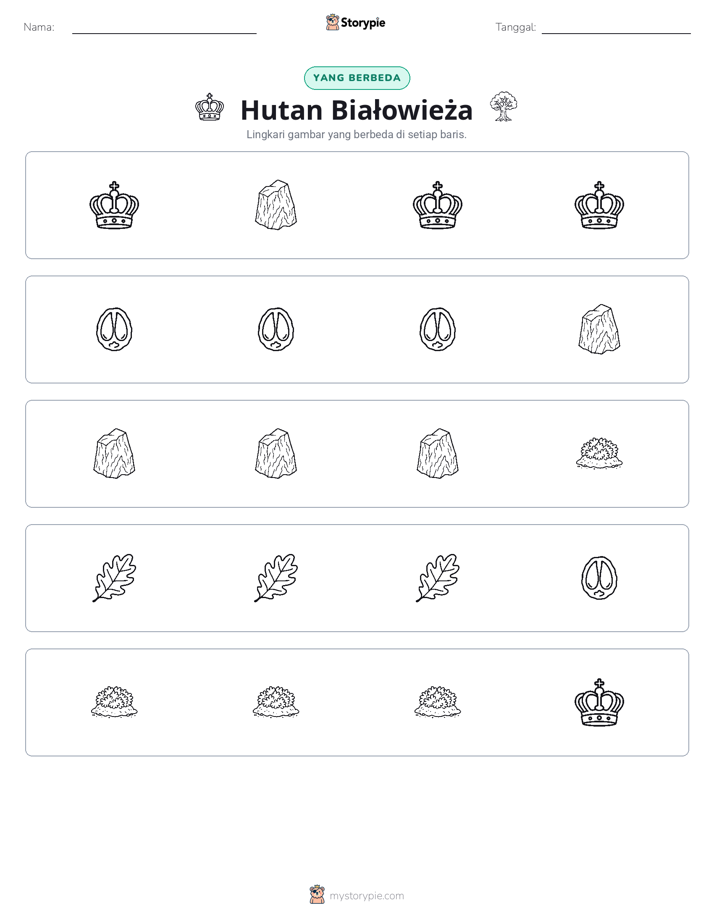Click the rock icon in the second row
This screenshot has height=924, width=714.
point(599,329)
